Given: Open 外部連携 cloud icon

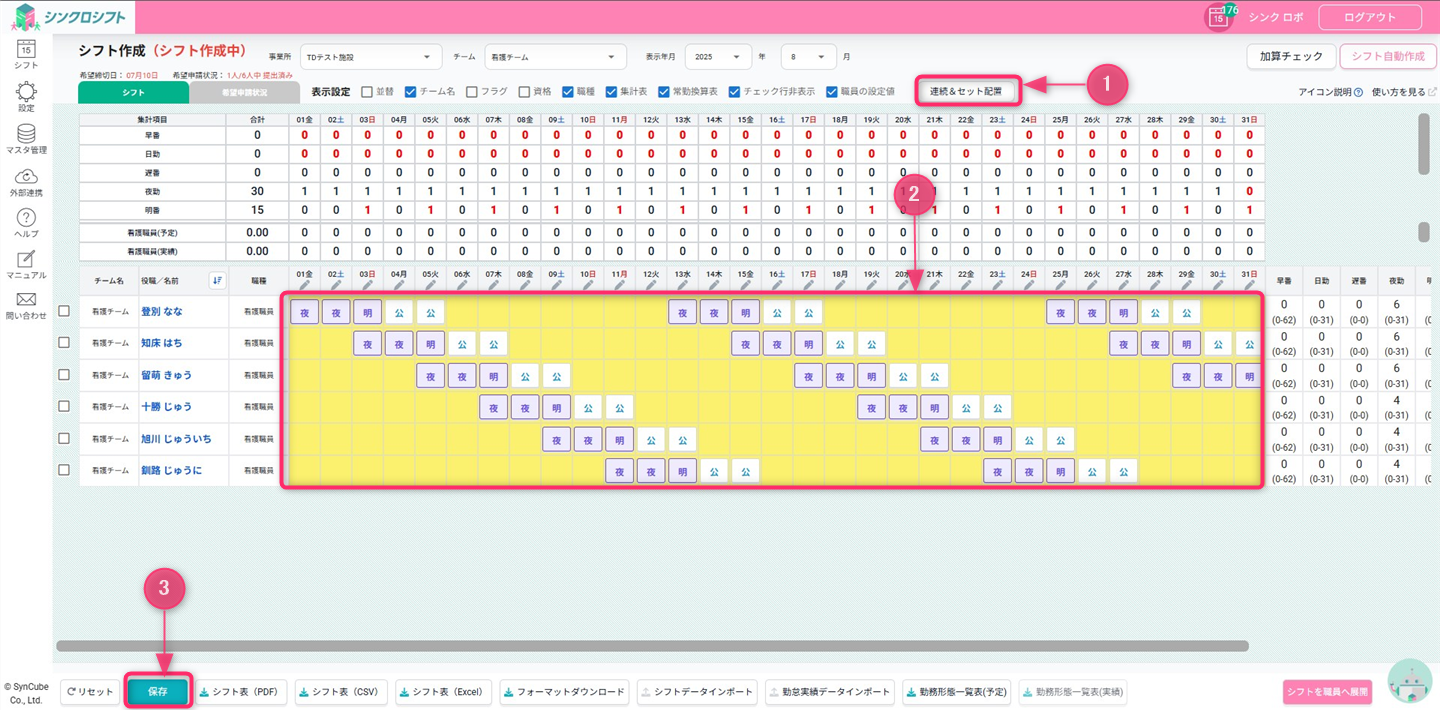Looking at the screenshot, I should (26, 178).
